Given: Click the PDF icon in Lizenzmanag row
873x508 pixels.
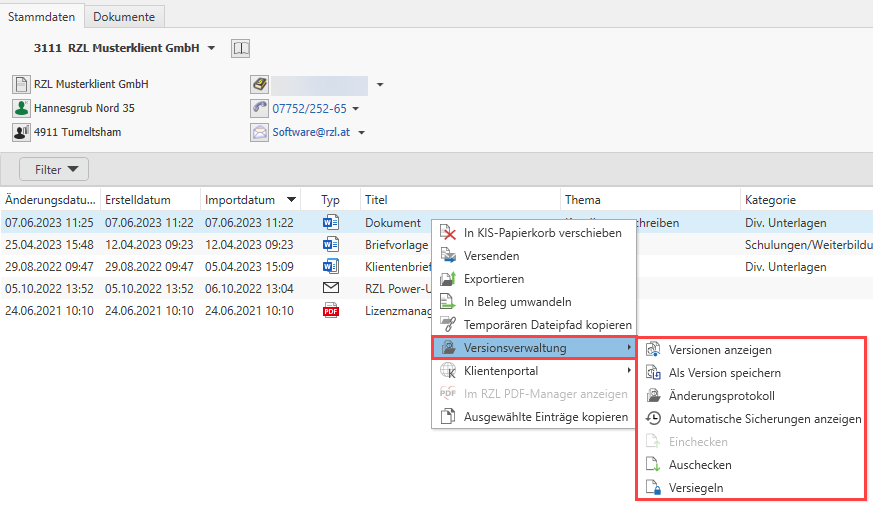Looking at the screenshot, I should (x=331, y=310).
